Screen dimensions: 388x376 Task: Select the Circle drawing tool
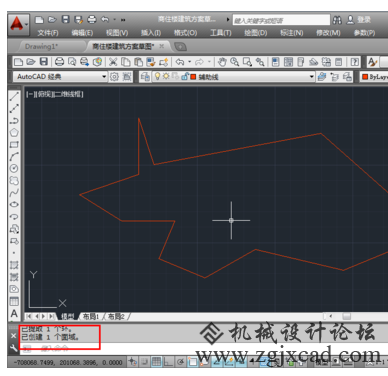click(x=14, y=168)
